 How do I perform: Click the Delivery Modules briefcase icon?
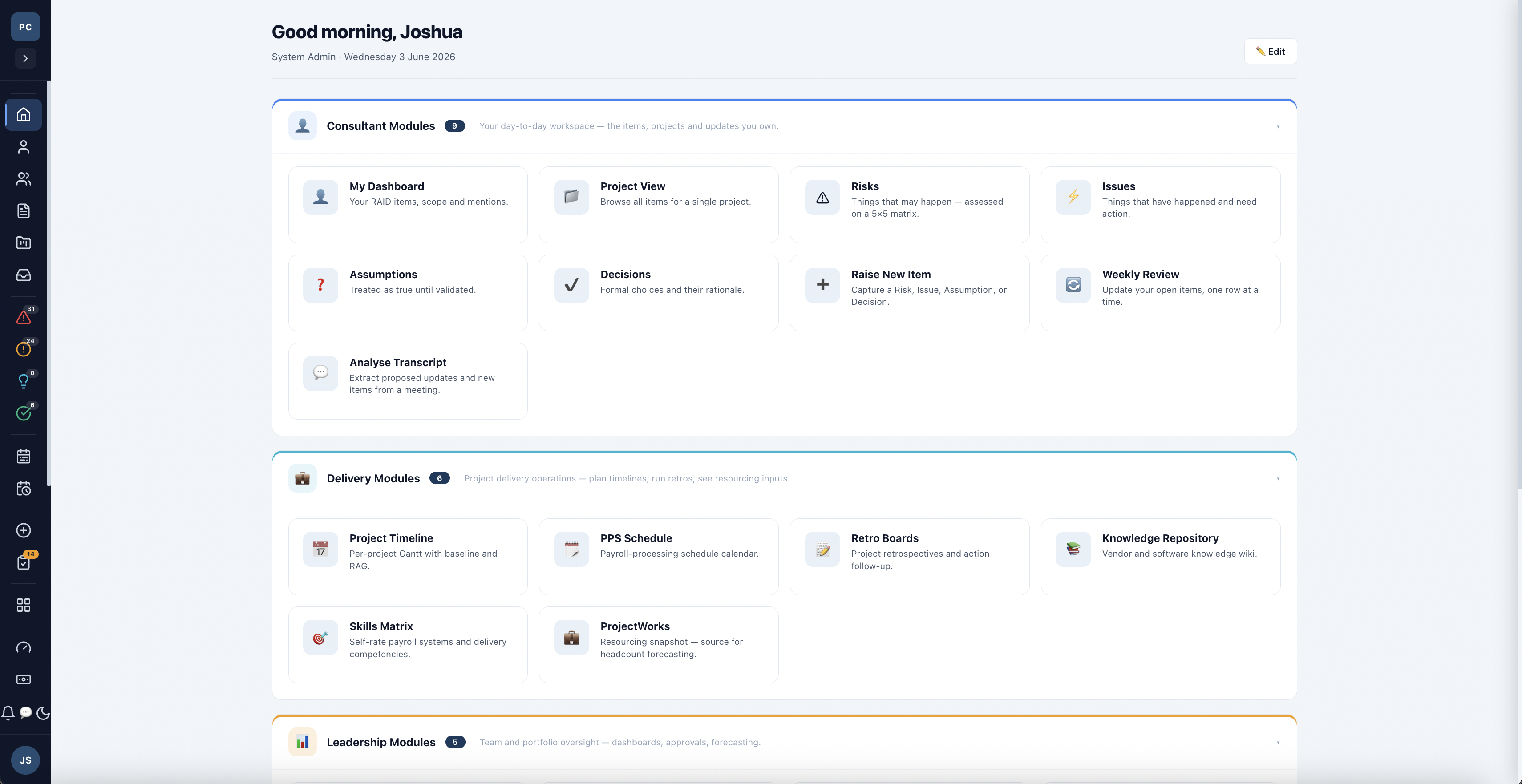[x=303, y=478]
